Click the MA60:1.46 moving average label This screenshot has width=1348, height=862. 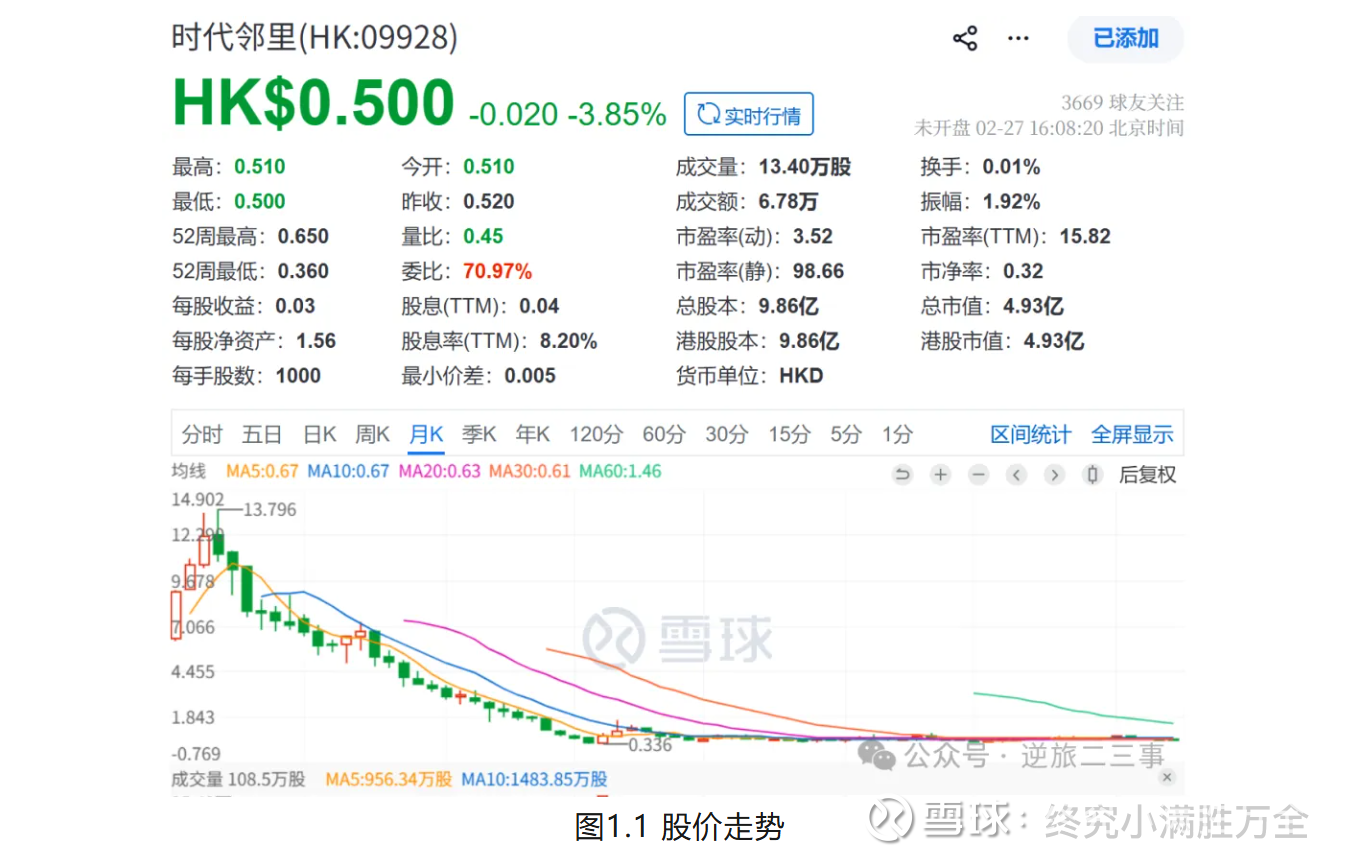click(620, 471)
